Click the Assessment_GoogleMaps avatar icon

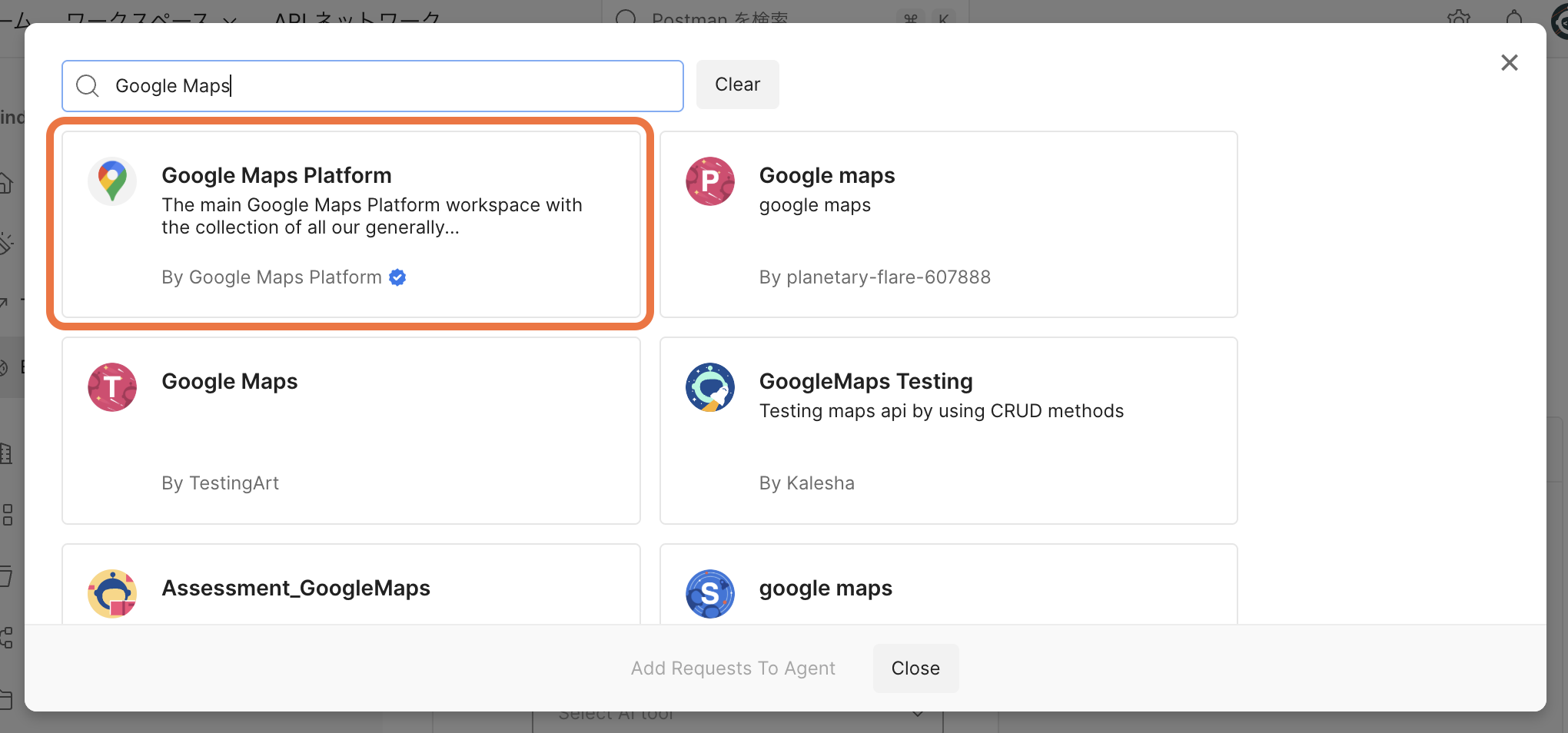click(112, 594)
